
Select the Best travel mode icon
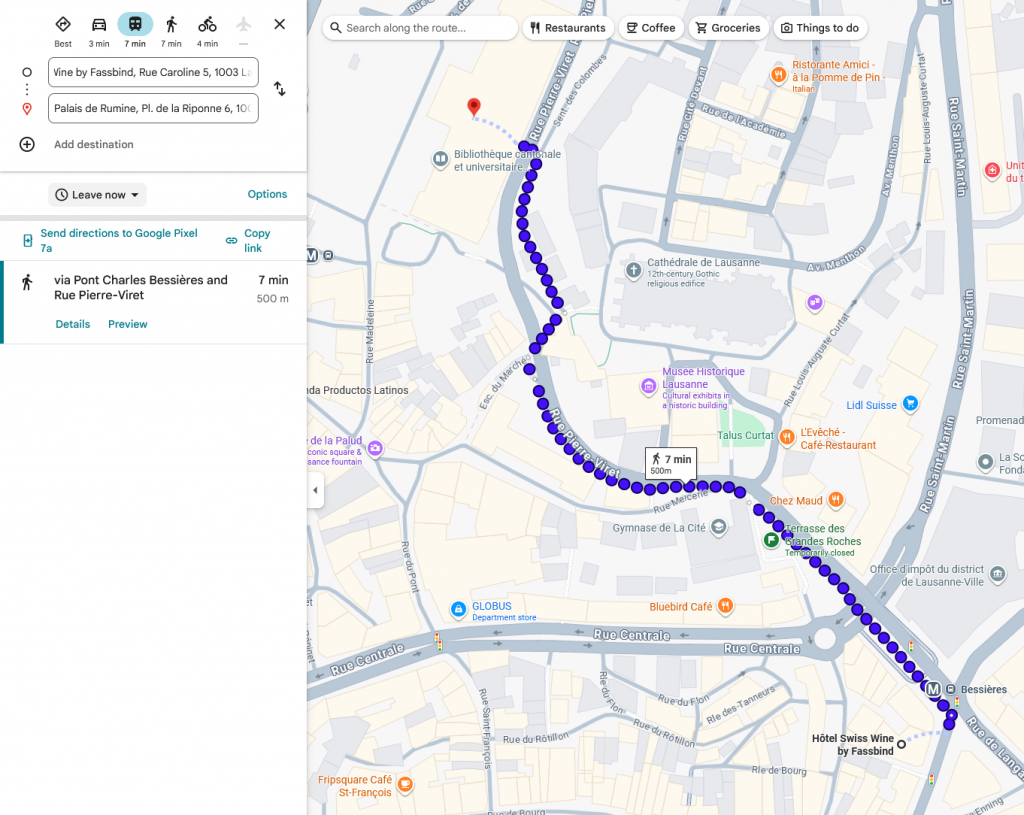pos(63,25)
